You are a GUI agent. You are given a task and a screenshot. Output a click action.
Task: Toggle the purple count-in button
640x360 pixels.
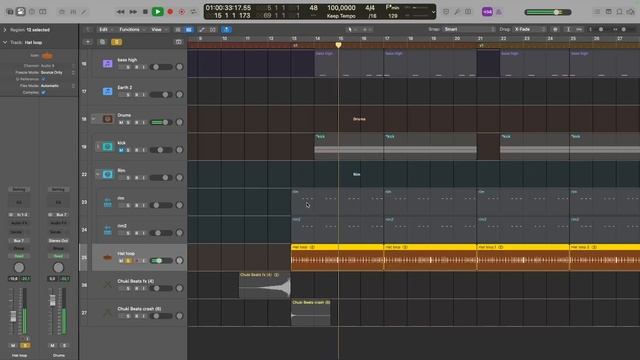tap(487, 12)
